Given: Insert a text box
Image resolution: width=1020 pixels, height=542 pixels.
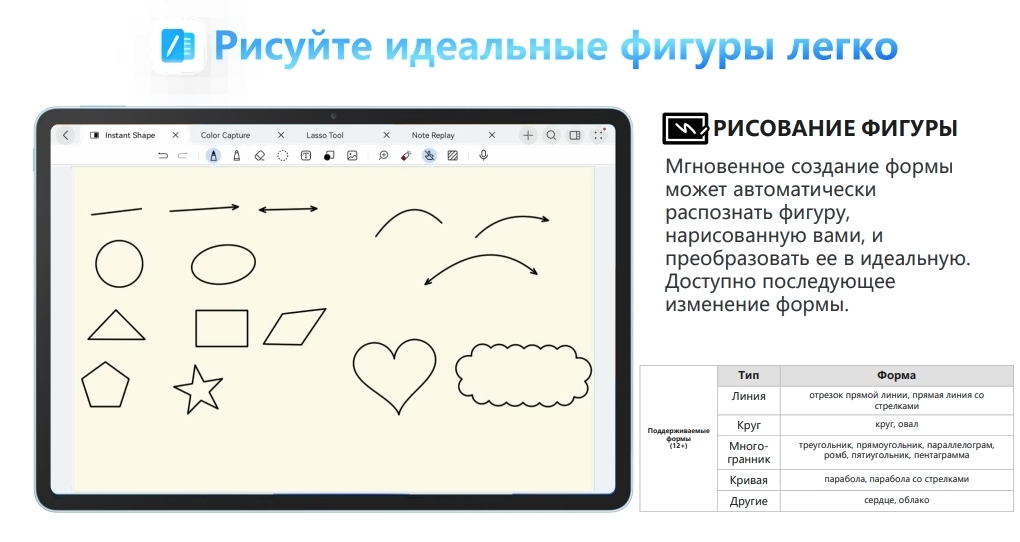Looking at the screenshot, I should (x=306, y=156).
